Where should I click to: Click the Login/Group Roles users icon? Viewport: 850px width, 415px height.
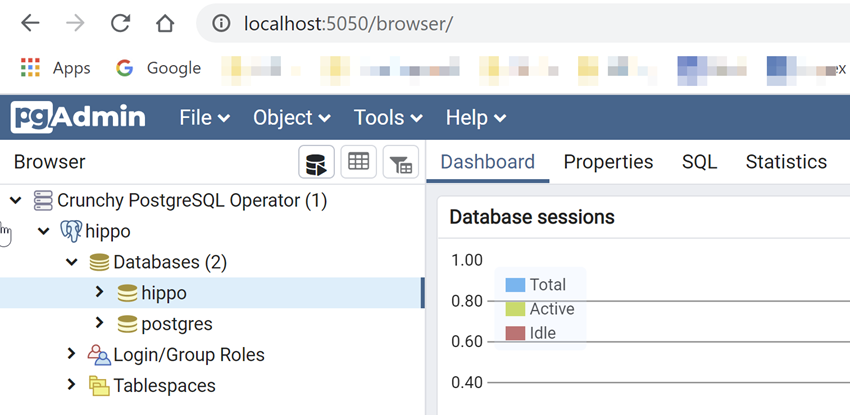(99, 355)
